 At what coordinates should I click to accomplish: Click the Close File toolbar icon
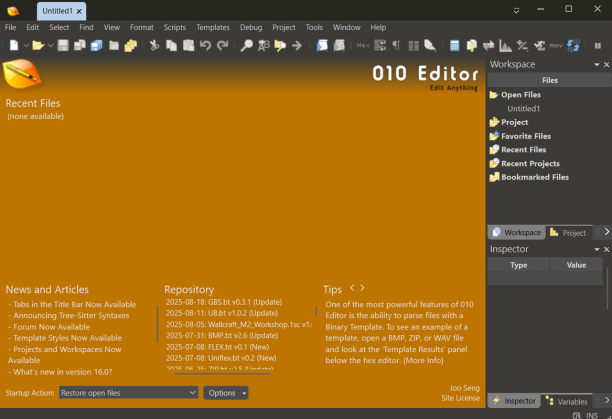pos(114,46)
